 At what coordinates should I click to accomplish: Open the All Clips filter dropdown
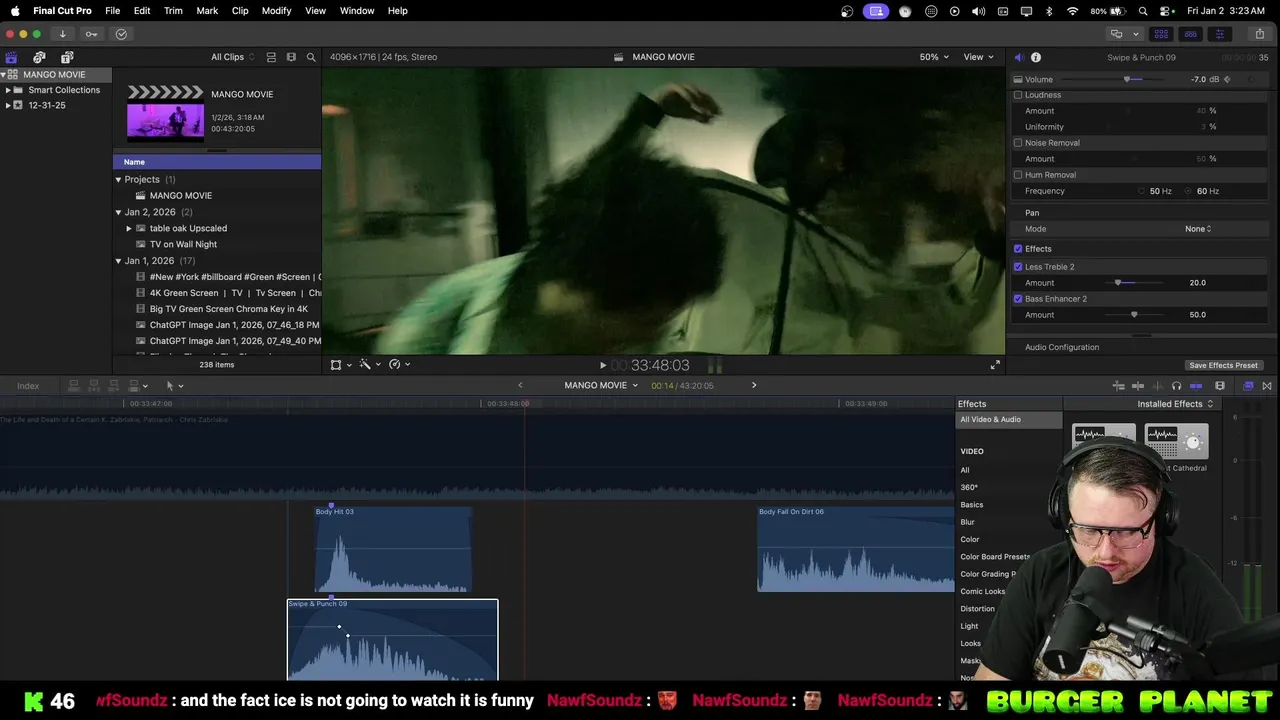click(232, 57)
